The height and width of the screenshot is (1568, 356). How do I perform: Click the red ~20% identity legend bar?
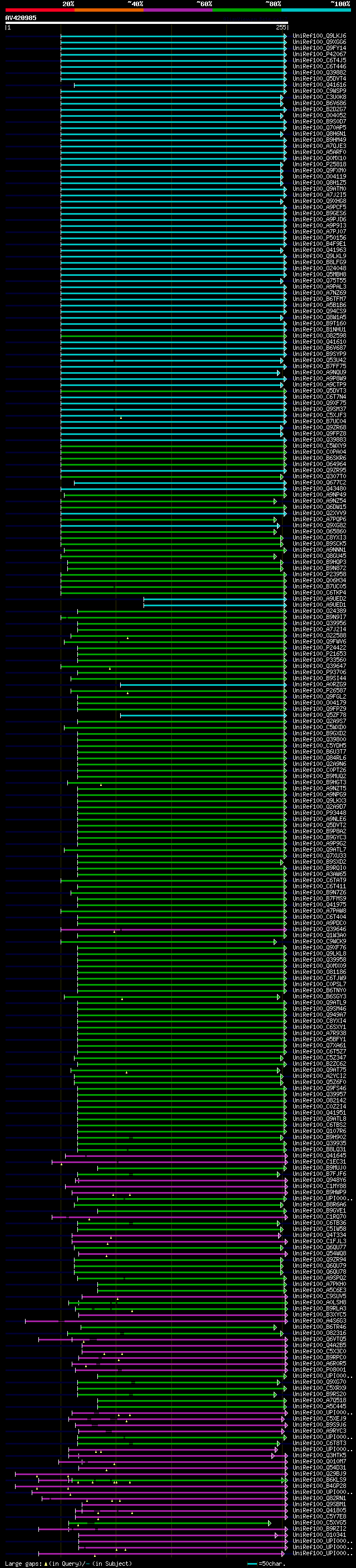coord(40,11)
